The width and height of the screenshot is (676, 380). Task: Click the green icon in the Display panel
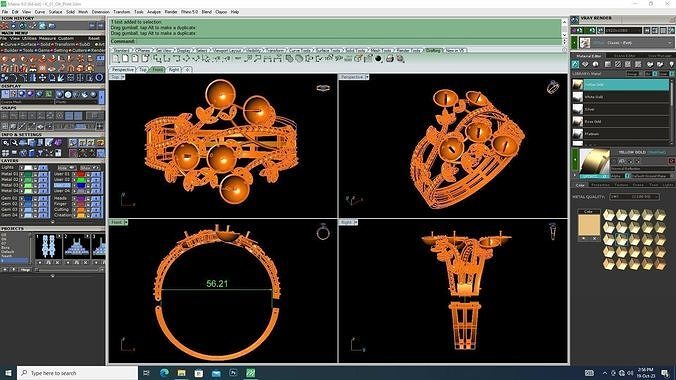(x=48, y=94)
